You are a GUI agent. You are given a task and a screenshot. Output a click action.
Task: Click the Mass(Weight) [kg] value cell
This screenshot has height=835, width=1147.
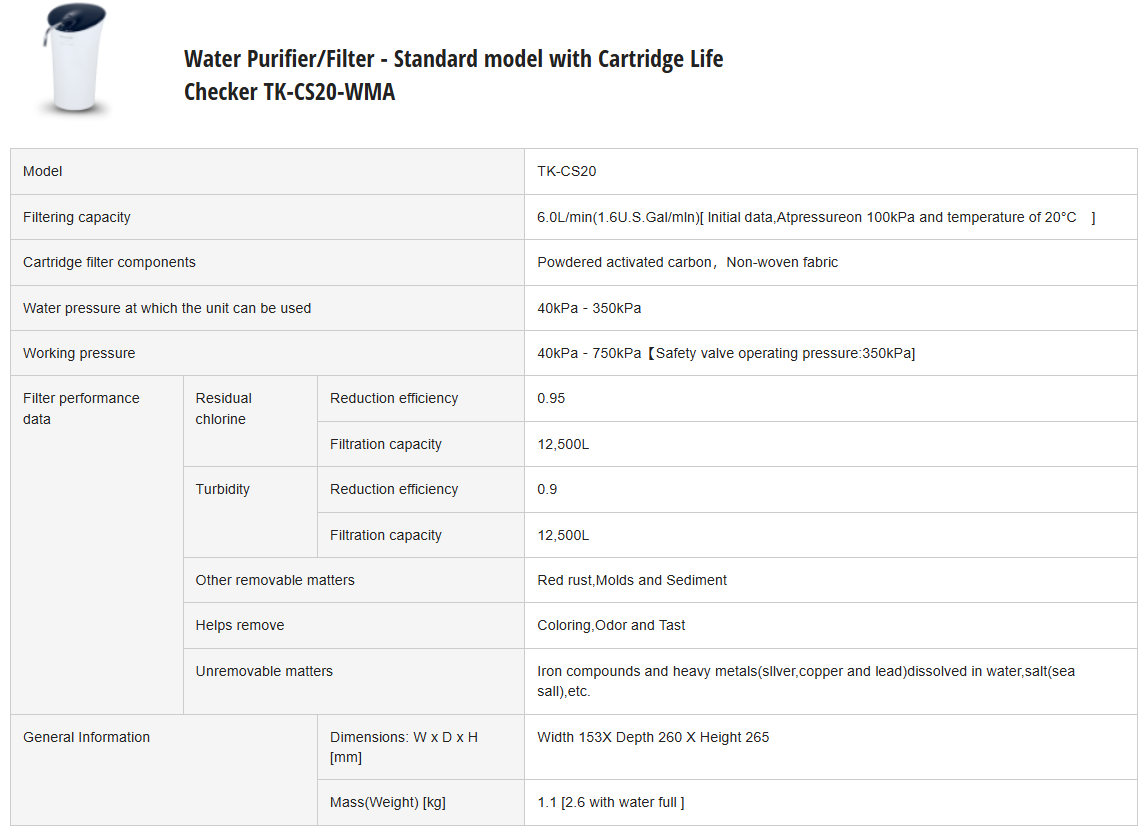click(610, 802)
